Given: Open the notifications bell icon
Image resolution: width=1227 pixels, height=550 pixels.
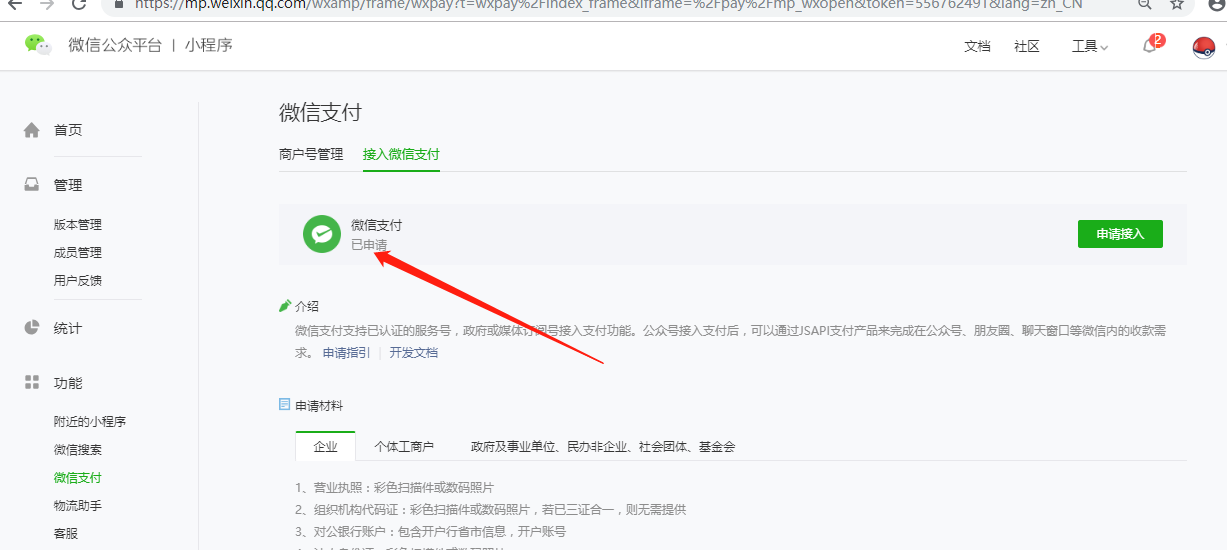Looking at the screenshot, I should point(1150,46).
